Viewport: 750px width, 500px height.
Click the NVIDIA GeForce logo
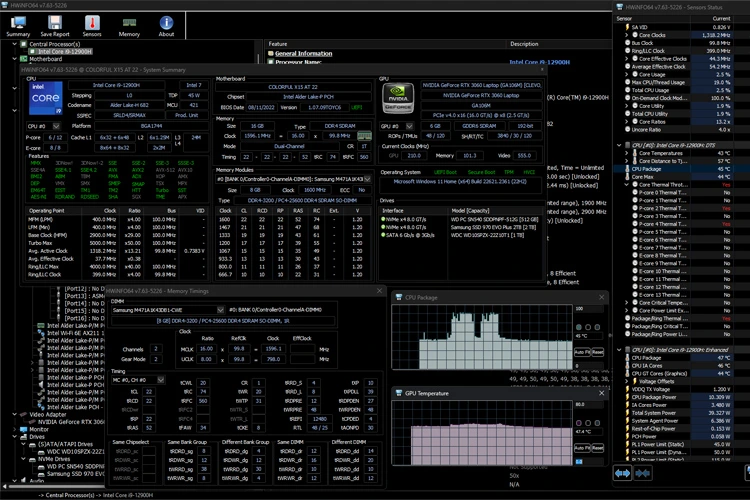(x=398, y=98)
